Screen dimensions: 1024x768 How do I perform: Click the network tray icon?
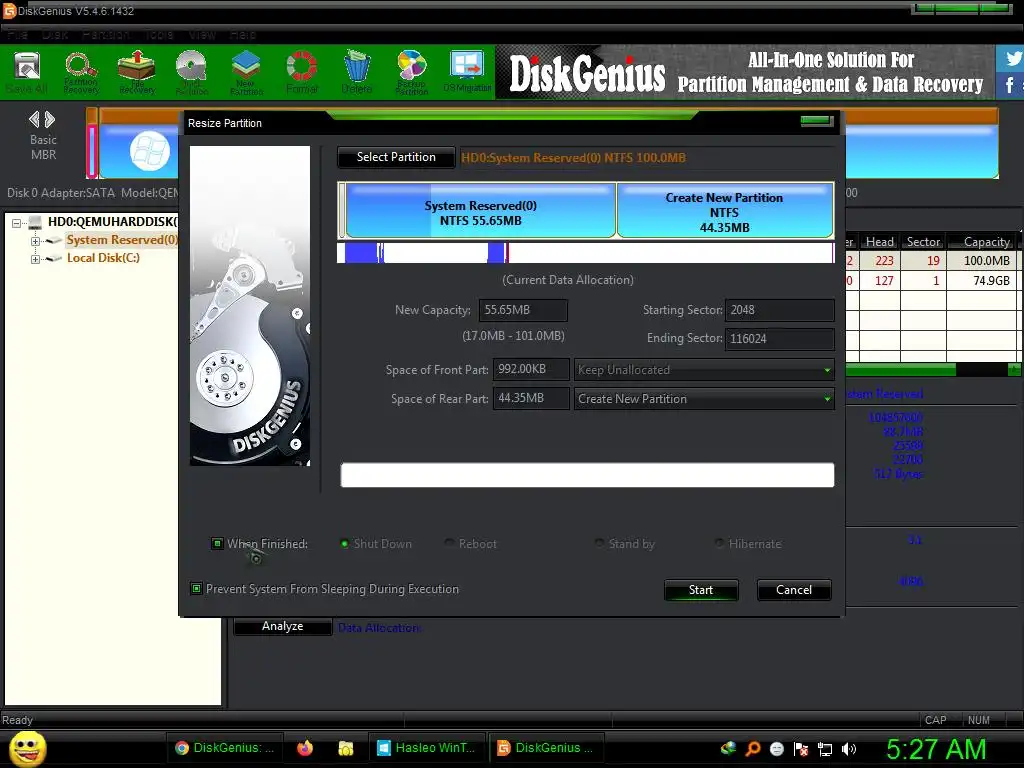[825, 749]
